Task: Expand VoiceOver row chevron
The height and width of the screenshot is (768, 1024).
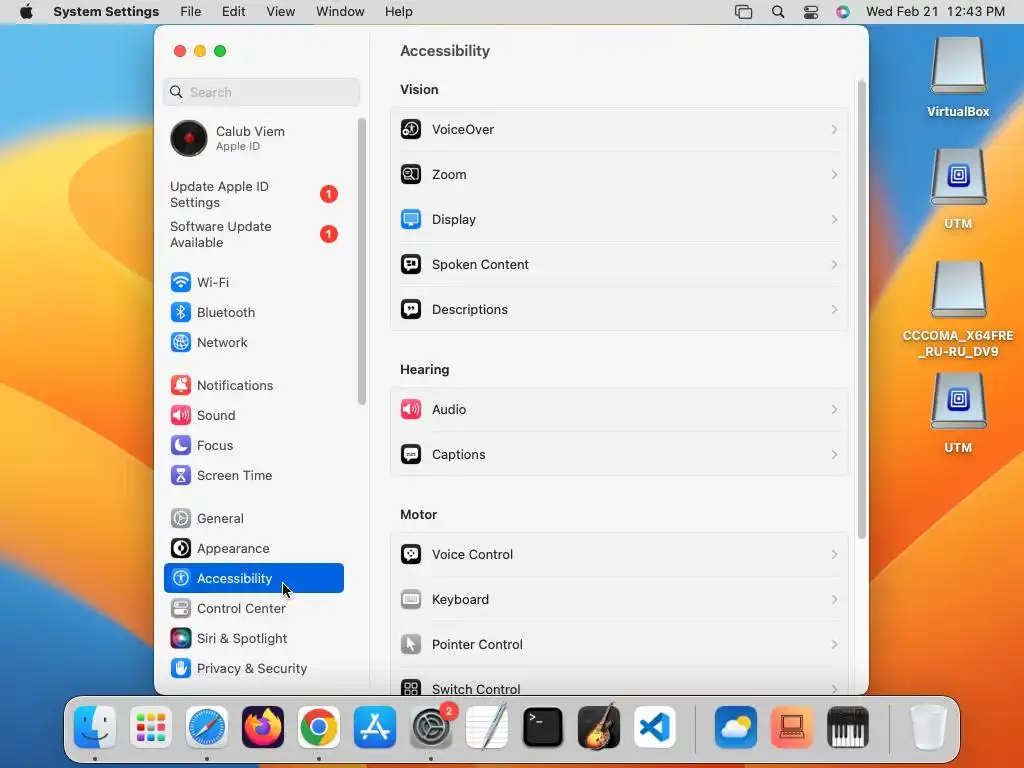Action: click(x=834, y=129)
